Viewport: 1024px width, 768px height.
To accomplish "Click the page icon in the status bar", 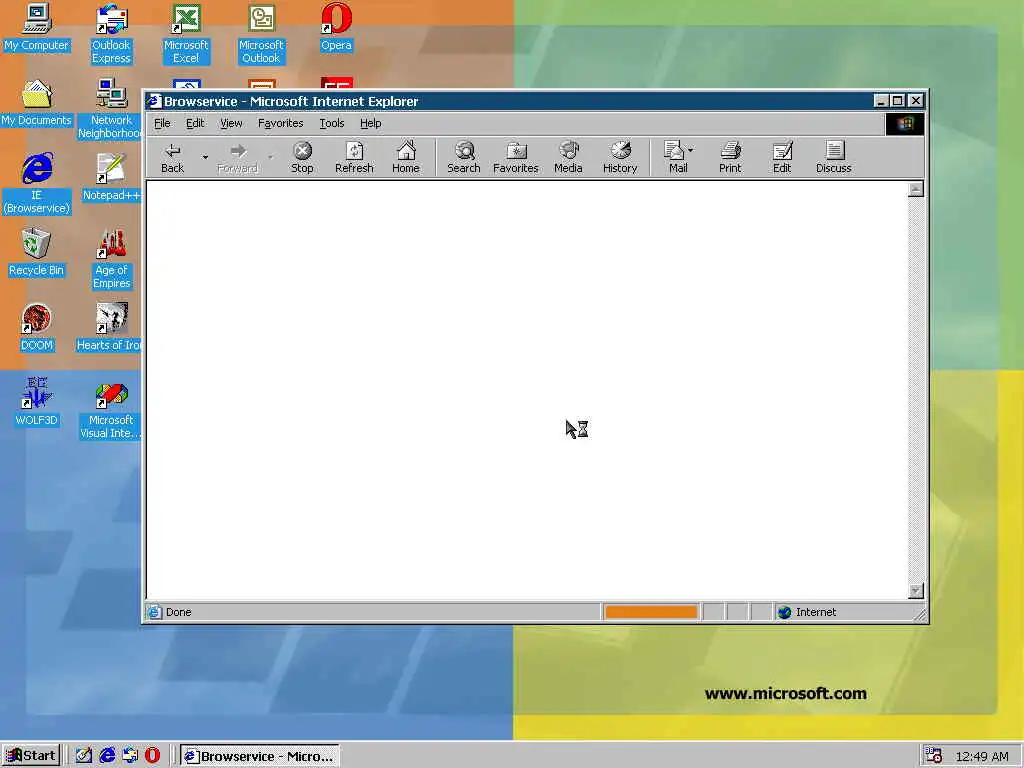I will tap(154, 613).
